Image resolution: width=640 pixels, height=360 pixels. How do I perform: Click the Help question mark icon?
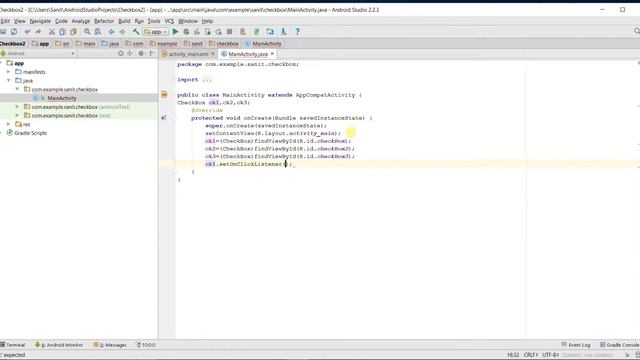(x=297, y=31)
